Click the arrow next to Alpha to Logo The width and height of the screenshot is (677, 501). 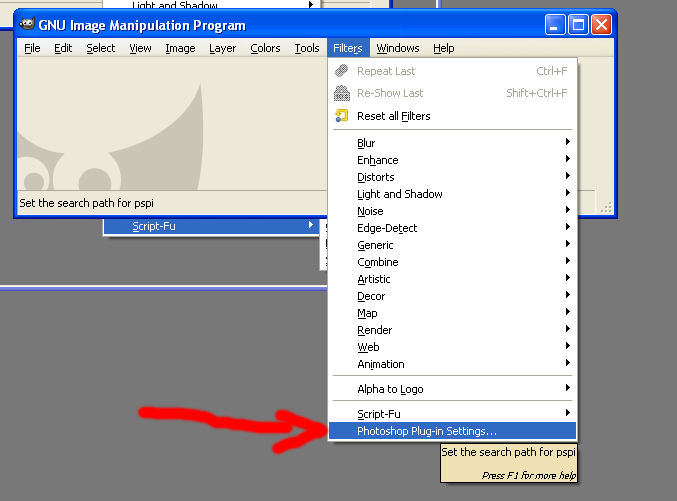tap(568, 387)
